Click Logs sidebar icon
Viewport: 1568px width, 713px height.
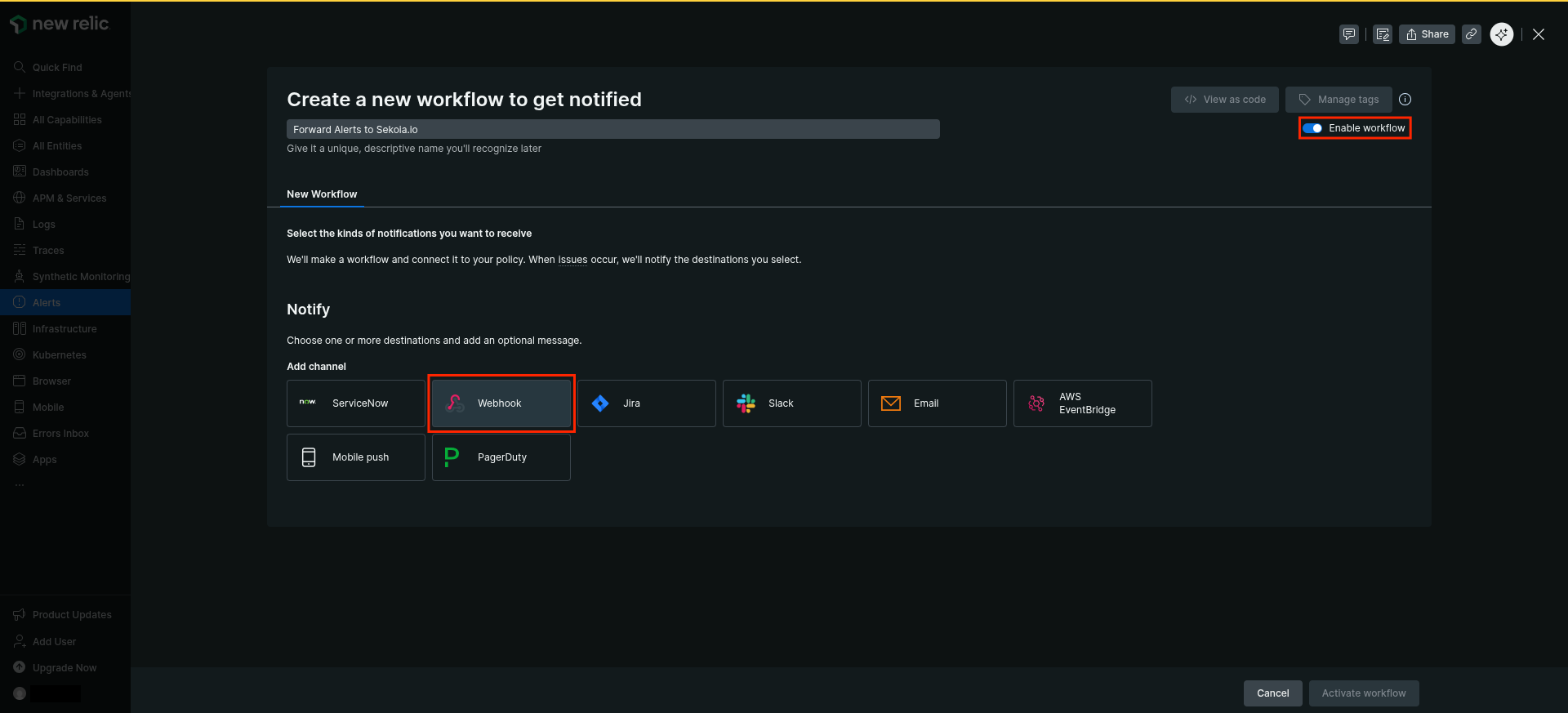(x=20, y=224)
